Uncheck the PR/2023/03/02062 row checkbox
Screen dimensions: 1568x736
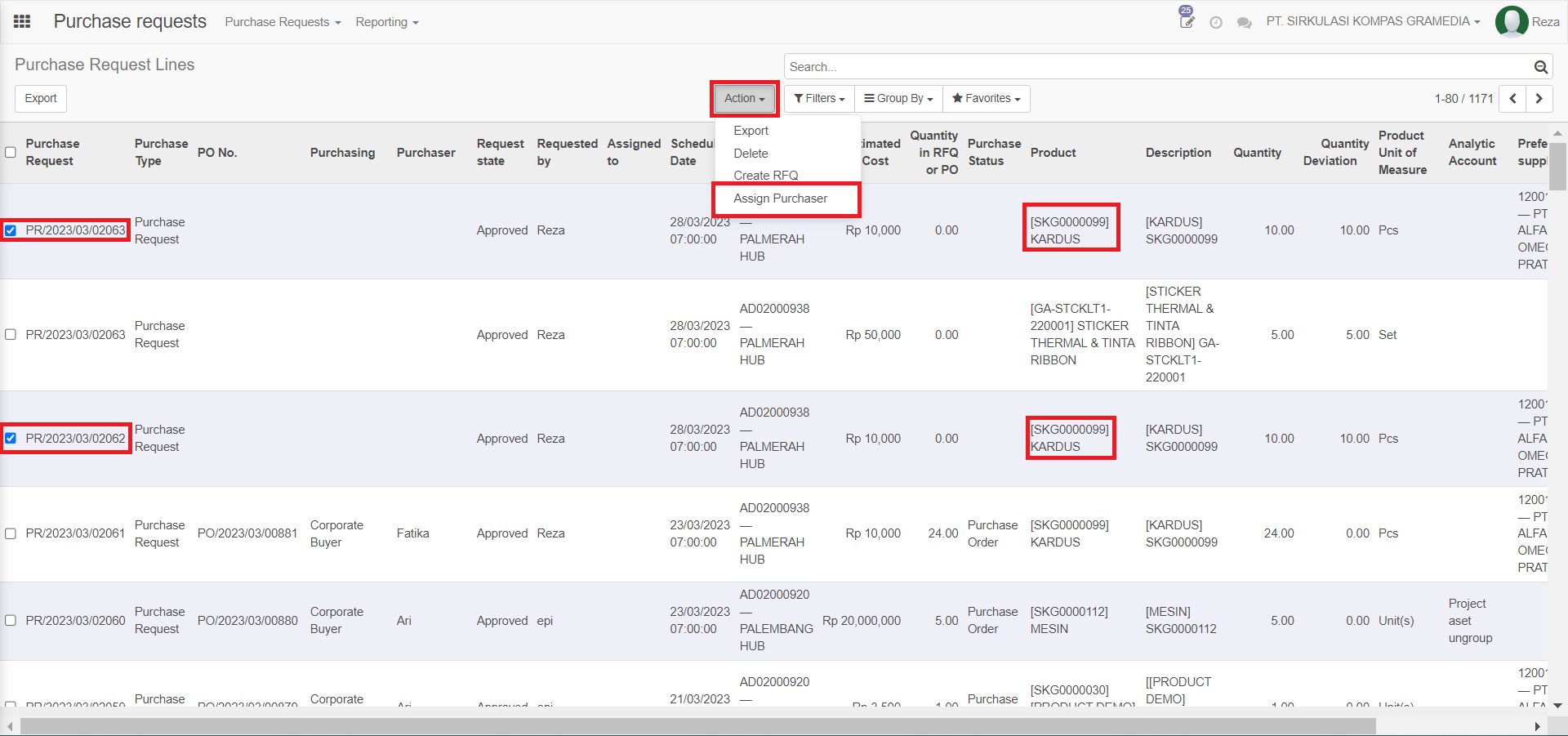pyautogui.click(x=11, y=438)
